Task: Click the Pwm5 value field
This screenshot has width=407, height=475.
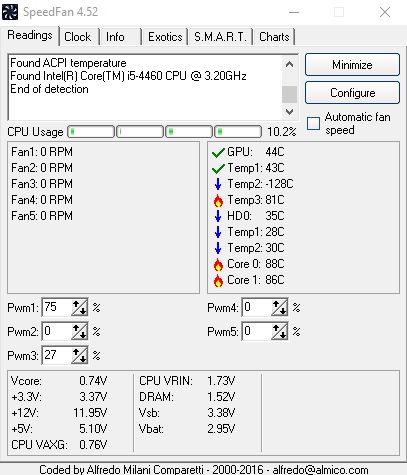Action: [257, 331]
